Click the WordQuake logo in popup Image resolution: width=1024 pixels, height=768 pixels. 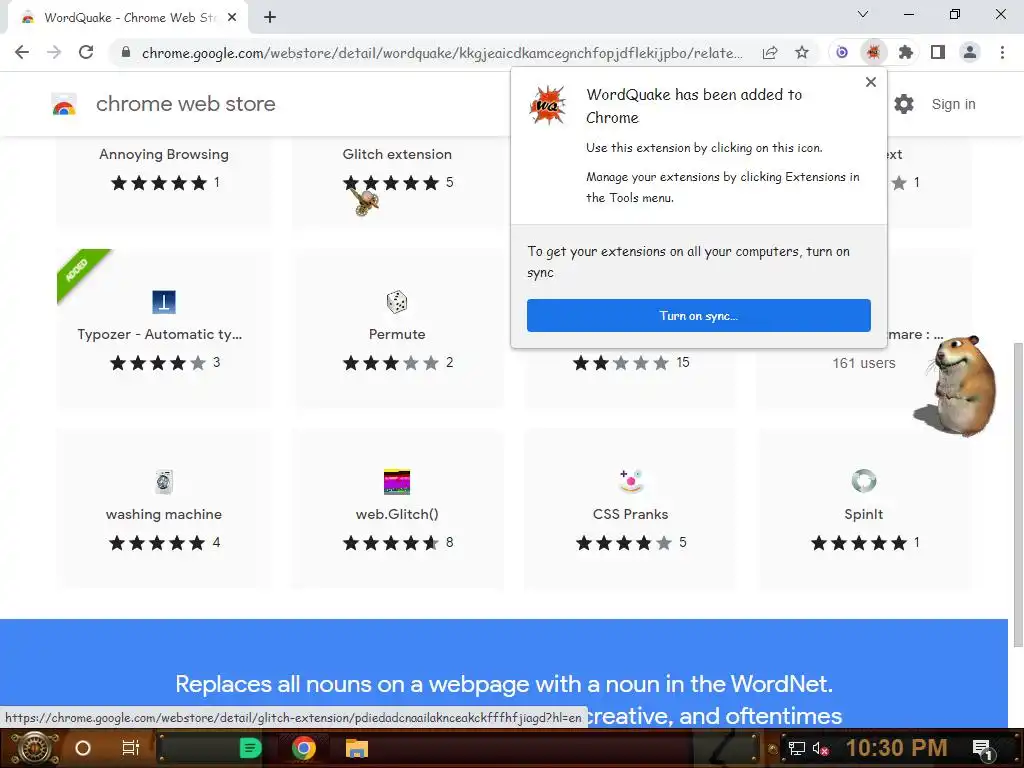(x=547, y=104)
